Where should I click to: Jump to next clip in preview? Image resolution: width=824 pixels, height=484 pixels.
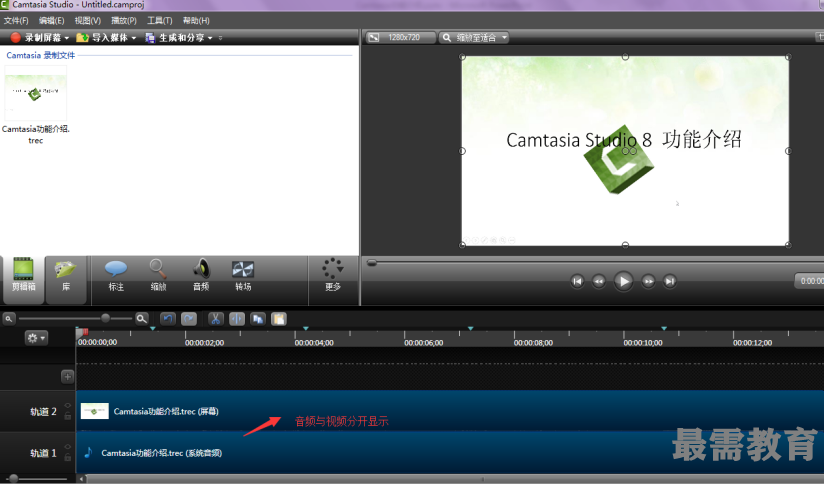(x=670, y=281)
